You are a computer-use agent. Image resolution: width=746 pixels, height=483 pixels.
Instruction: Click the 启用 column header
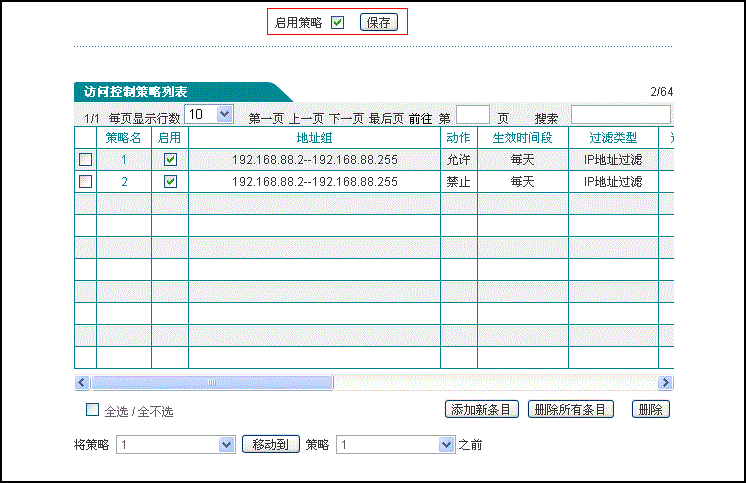click(170, 138)
